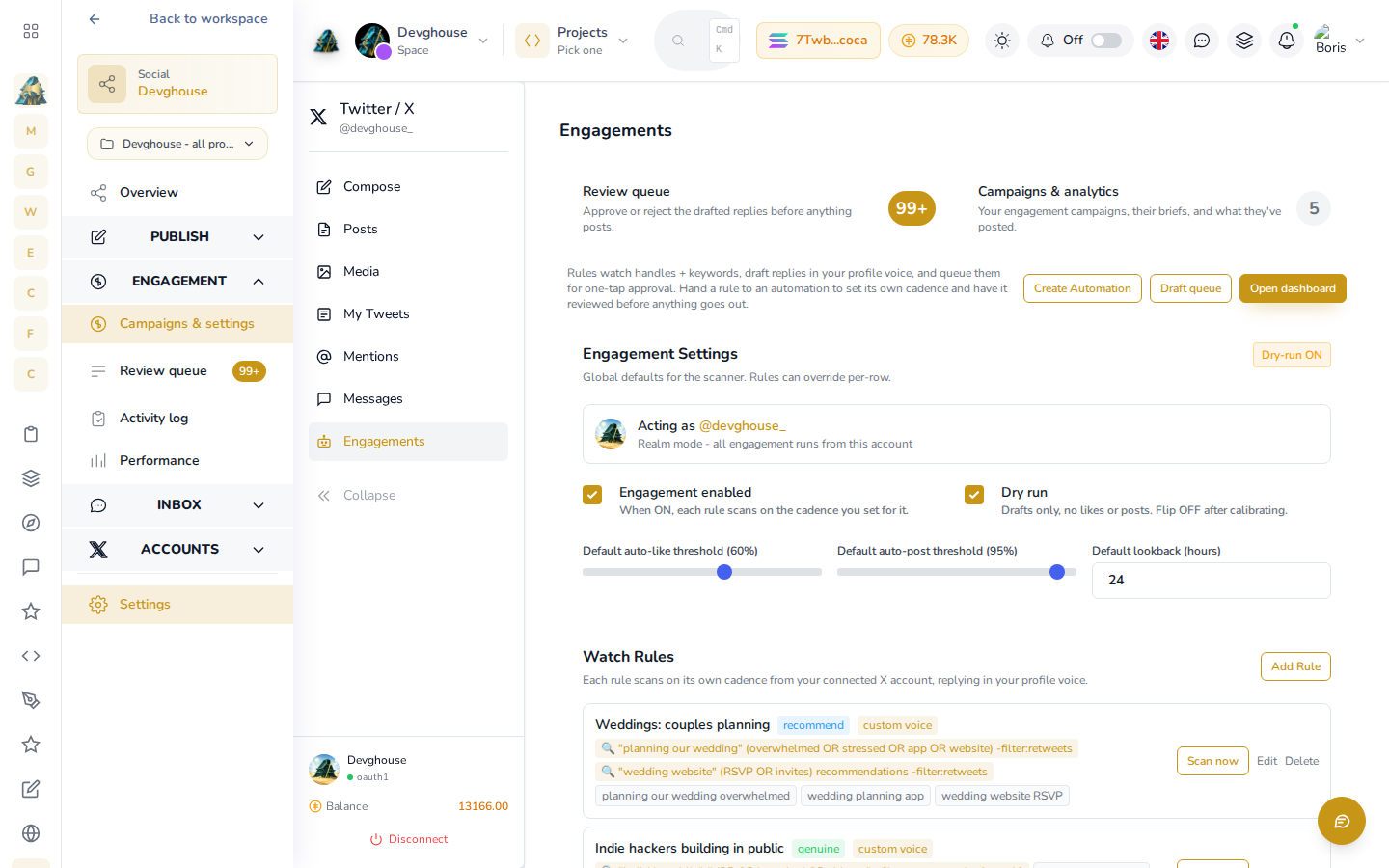The height and width of the screenshot is (868, 1389).
Task: Click the code brackets icon in left rail
Action: coord(31,656)
